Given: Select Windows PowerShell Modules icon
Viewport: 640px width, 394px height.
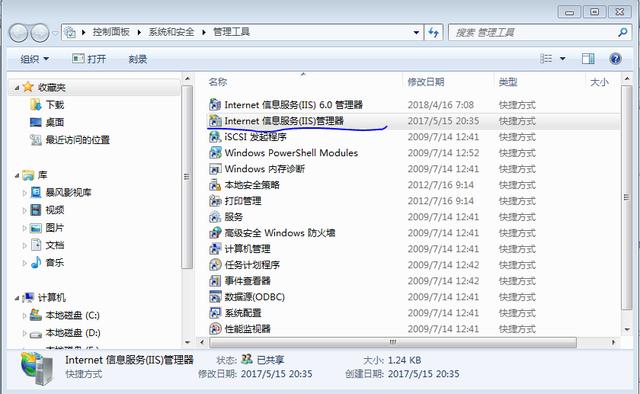Looking at the screenshot, I should 215,153.
